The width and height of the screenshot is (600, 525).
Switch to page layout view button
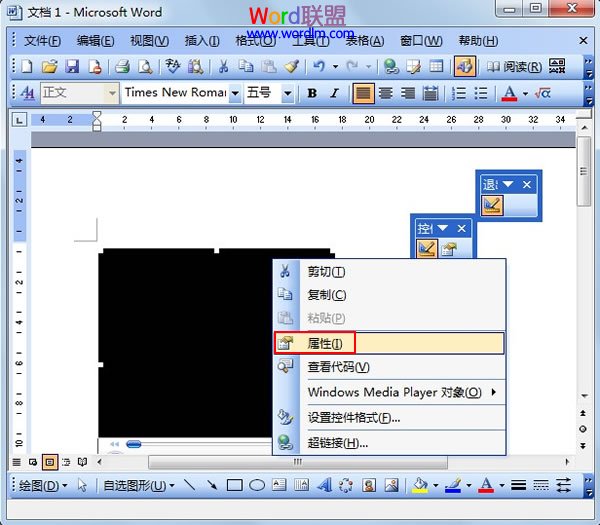pos(50,462)
